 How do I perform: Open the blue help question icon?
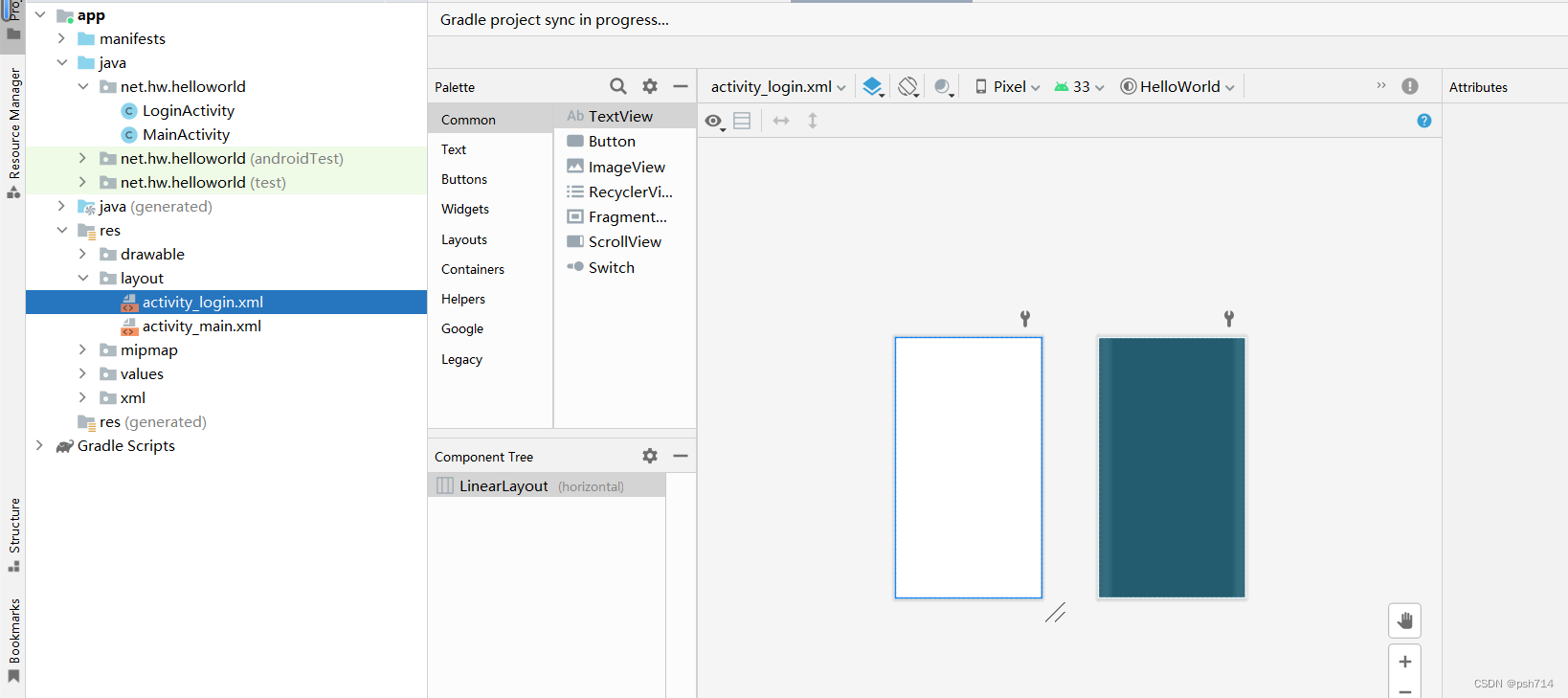pos(1424,121)
